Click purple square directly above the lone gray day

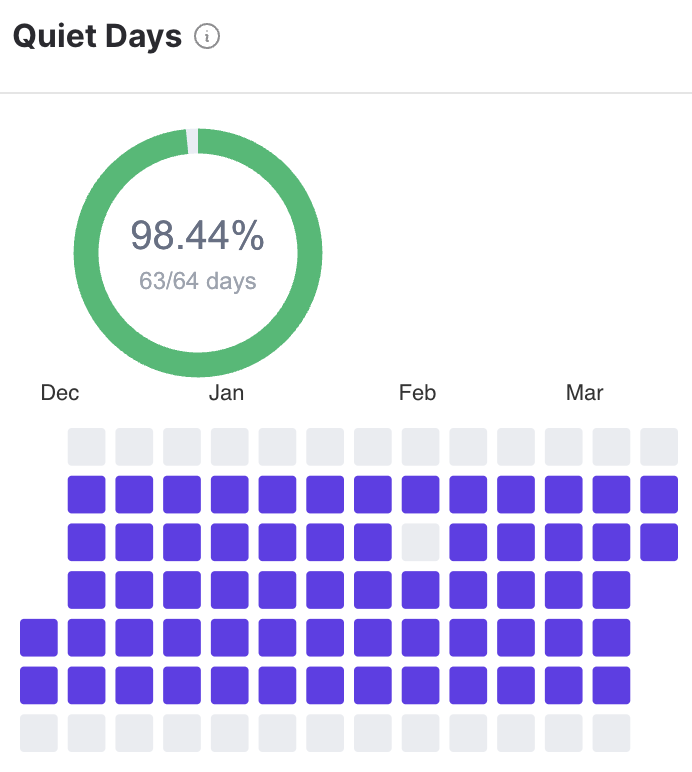point(421,494)
